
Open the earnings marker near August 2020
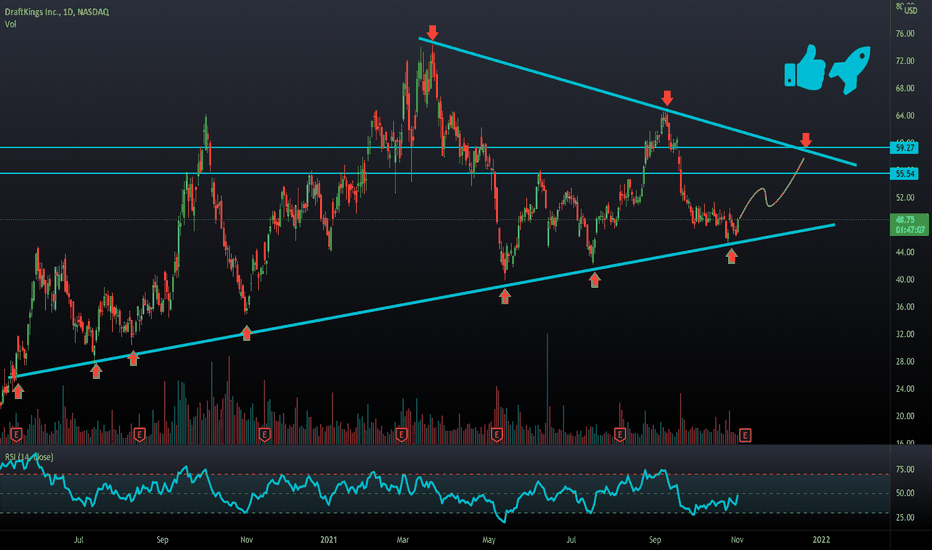click(140, 435)
